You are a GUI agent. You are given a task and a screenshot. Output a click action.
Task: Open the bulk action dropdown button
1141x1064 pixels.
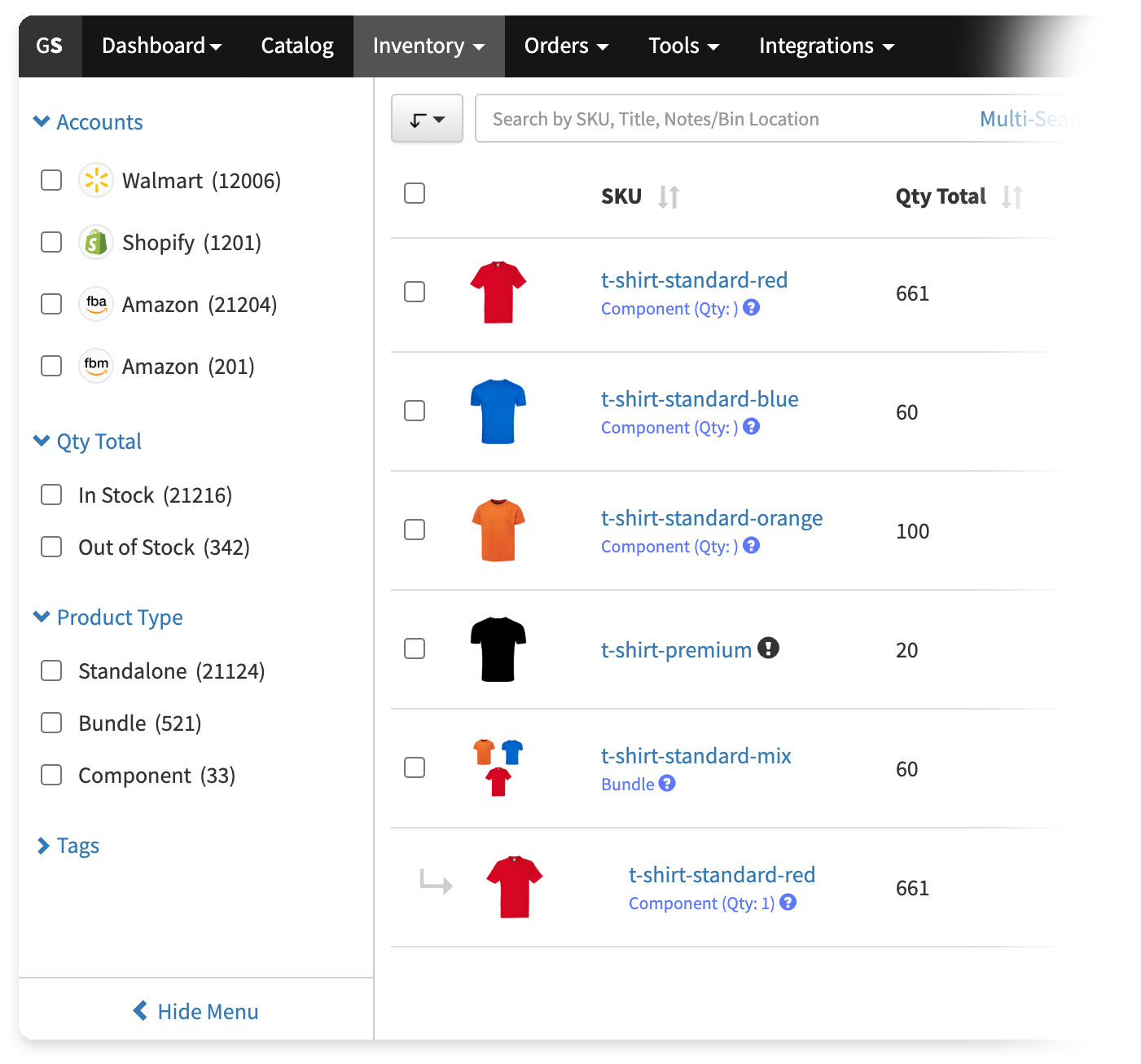tap(427, 119)
